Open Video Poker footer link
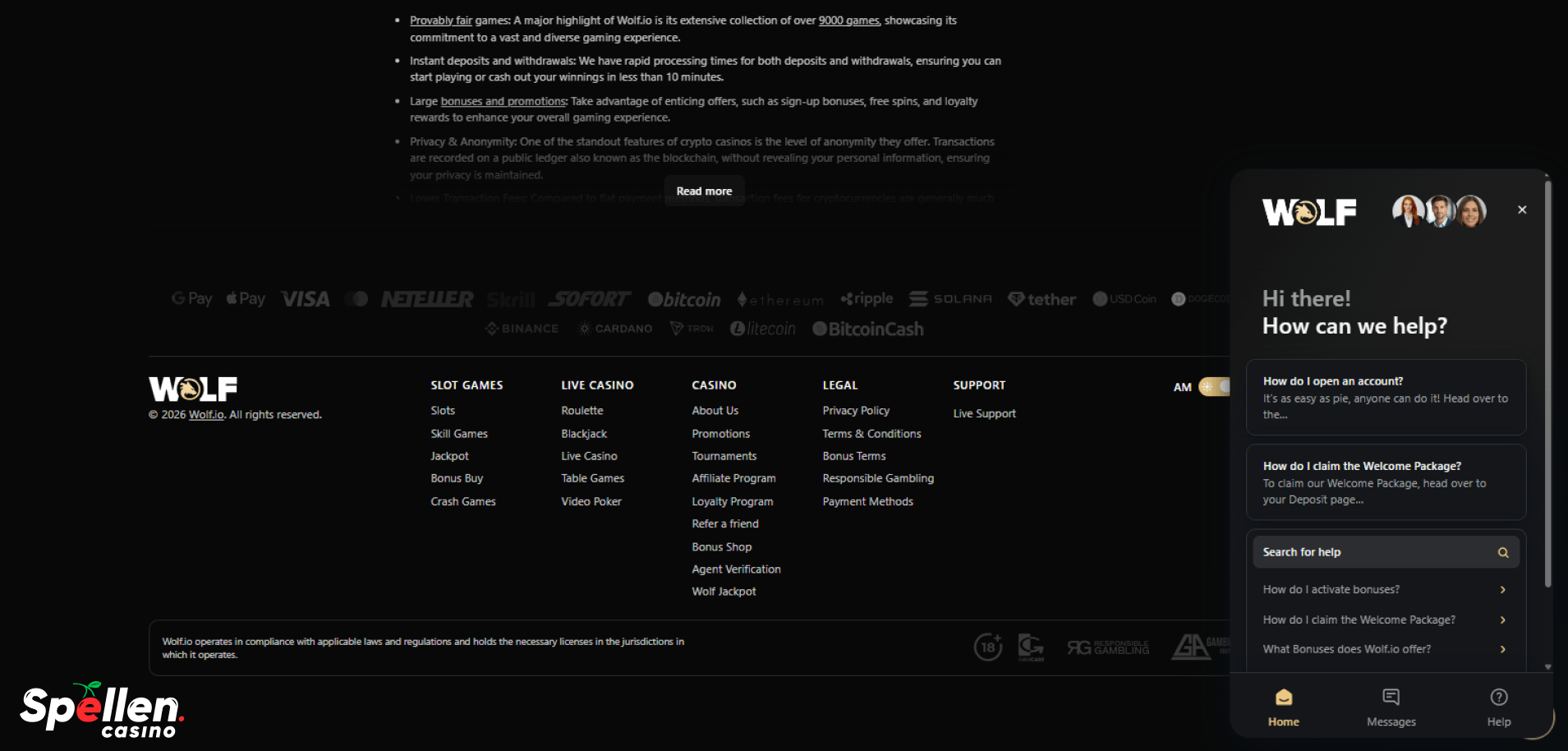The width and height of the screenshot is (1568, 751). click(x=591, y=501)
